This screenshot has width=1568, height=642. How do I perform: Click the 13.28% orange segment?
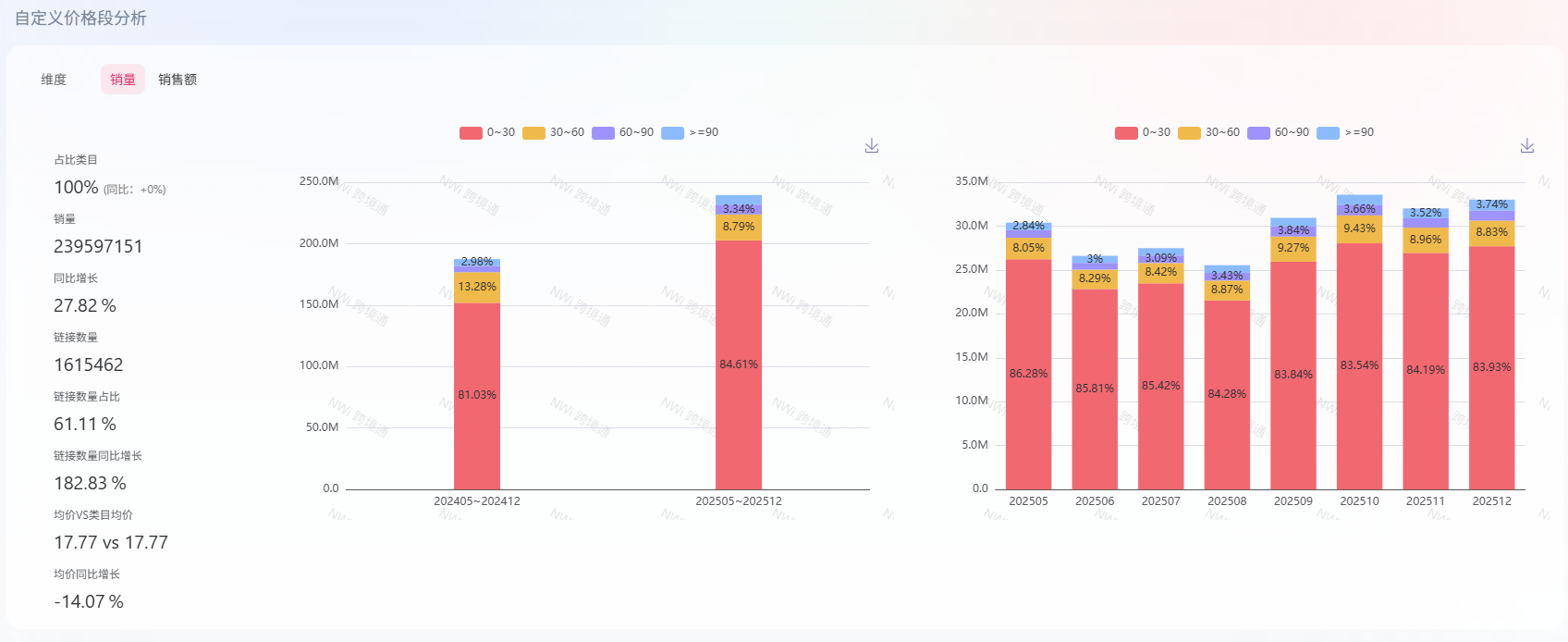[x=477, y=287]
